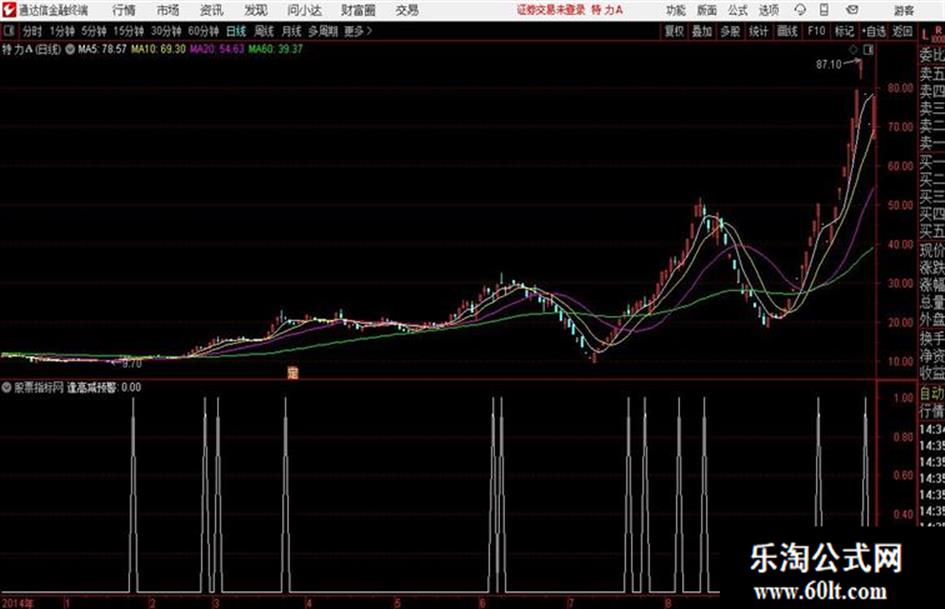Viewport: 945px width, 609px height.
Task: Click the indicator settings circle beside 特力A(日线)
Action: 70,49
